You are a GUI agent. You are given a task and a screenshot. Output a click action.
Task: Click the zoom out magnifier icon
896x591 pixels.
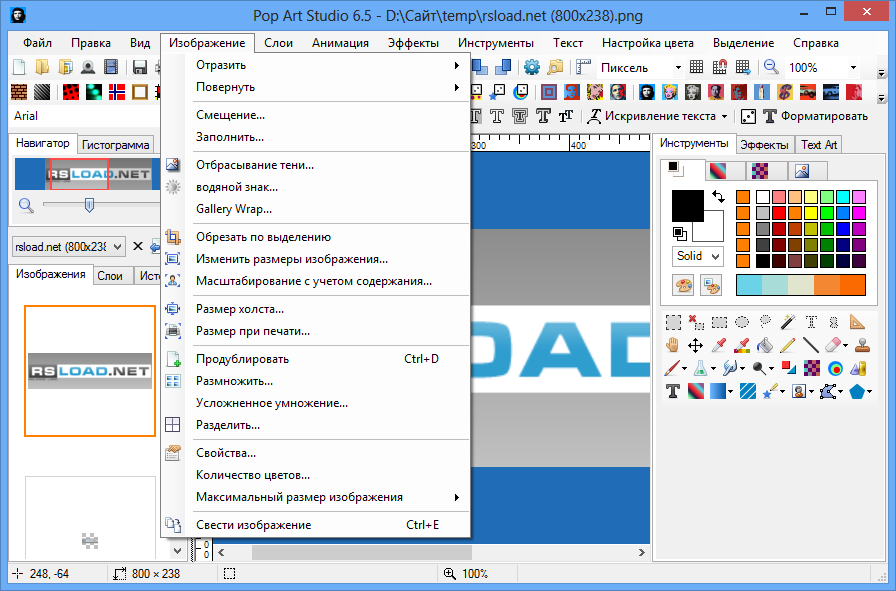coord(771,67)
